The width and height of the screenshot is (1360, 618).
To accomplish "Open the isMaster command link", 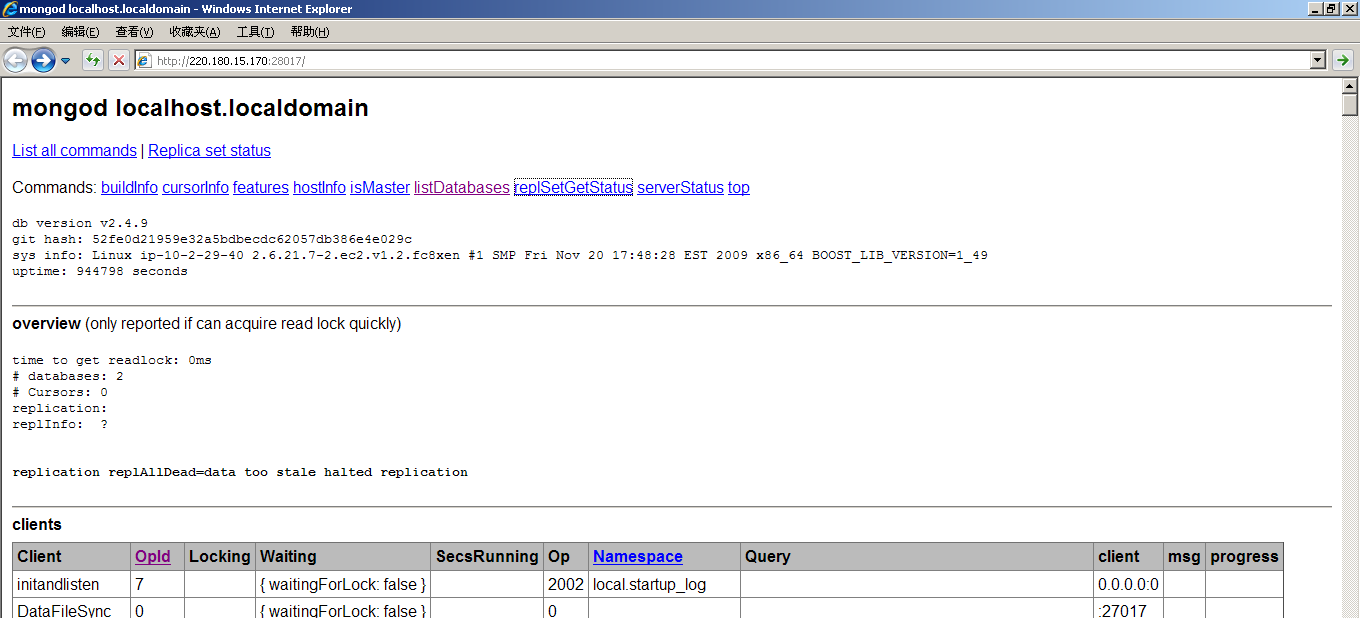I will [x=380, y=188].
